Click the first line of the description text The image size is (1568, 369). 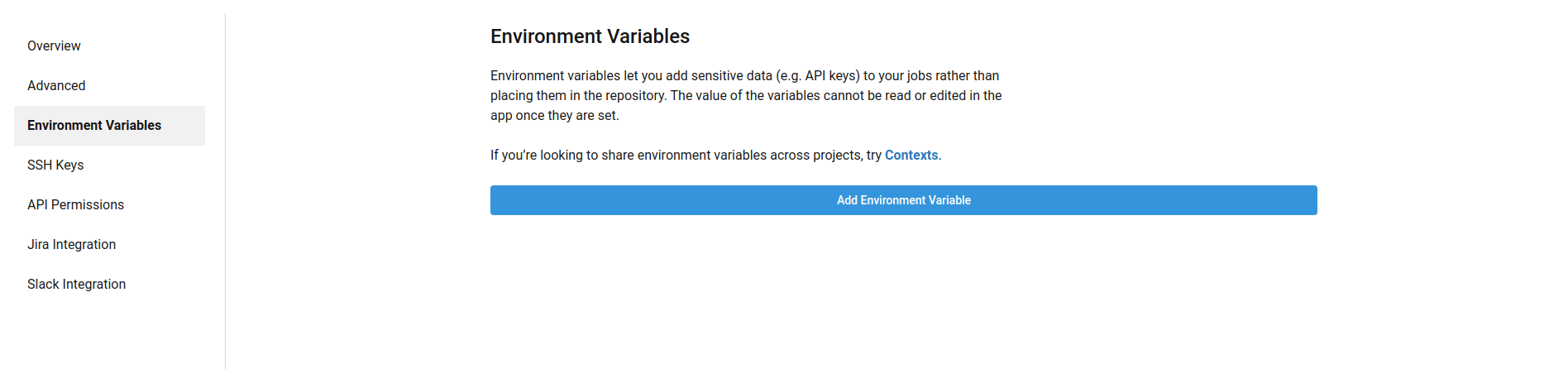744,76
